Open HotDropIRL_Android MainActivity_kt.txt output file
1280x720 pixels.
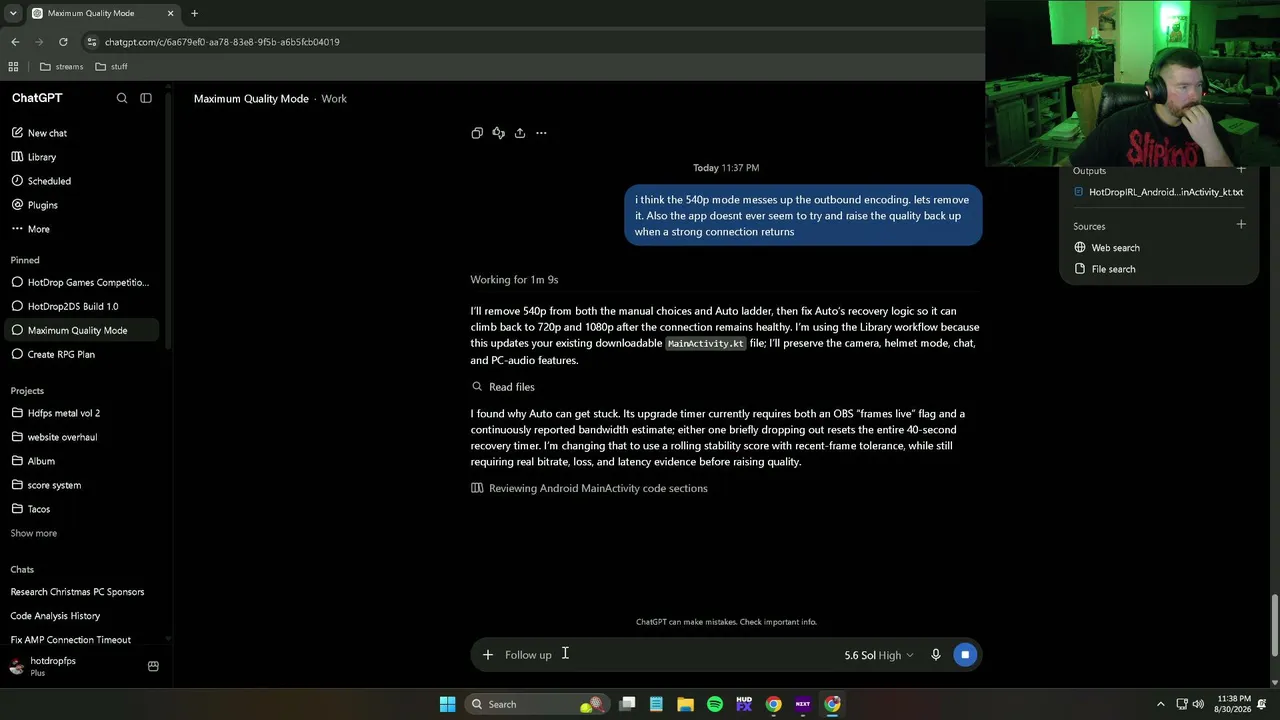pos(1158,192)
